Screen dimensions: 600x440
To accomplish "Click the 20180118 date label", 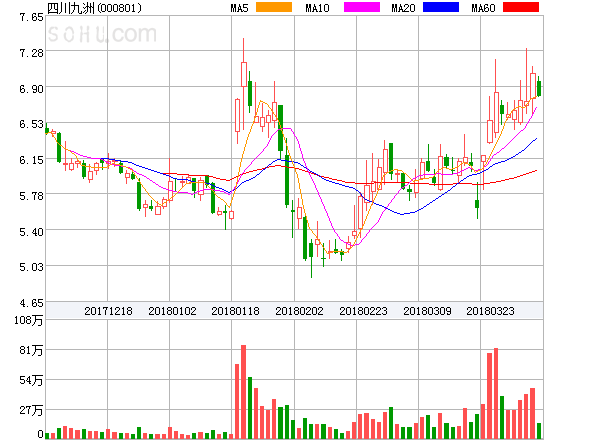I will click(235, 311).
